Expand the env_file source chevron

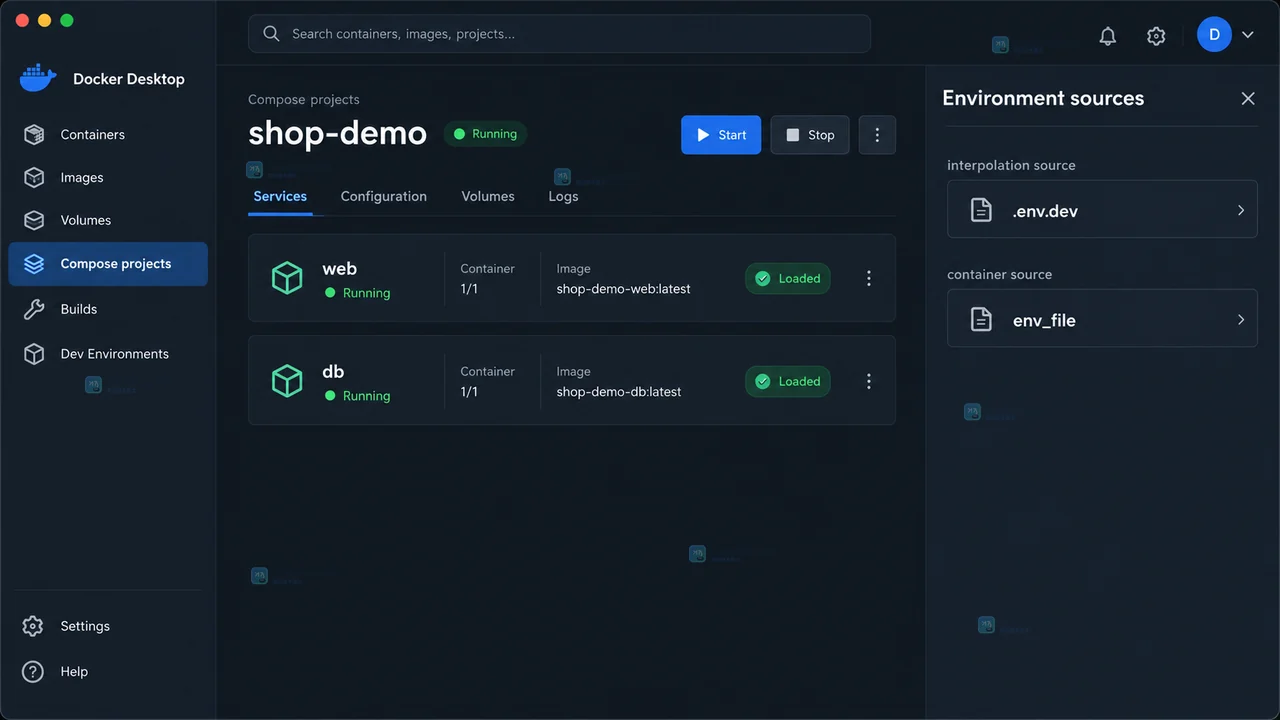tap(1241, 320)
